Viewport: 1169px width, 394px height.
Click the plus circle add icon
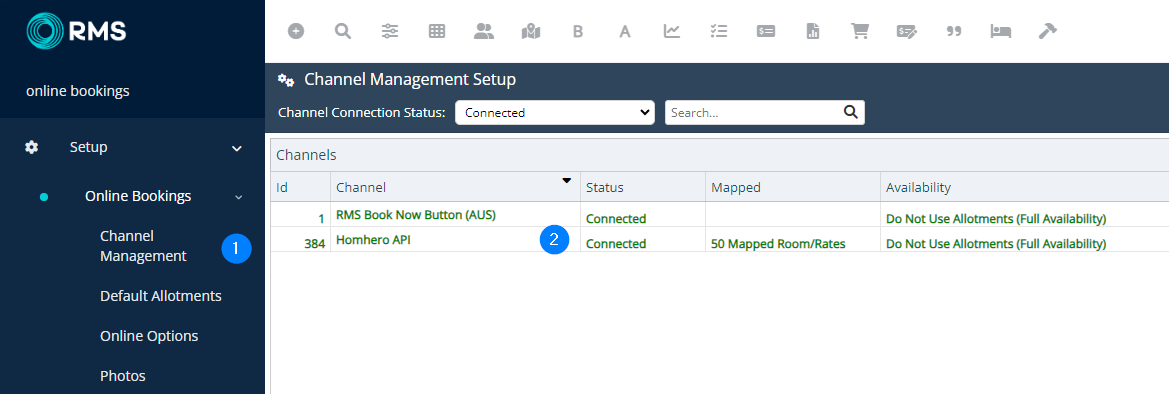(296, 31)
